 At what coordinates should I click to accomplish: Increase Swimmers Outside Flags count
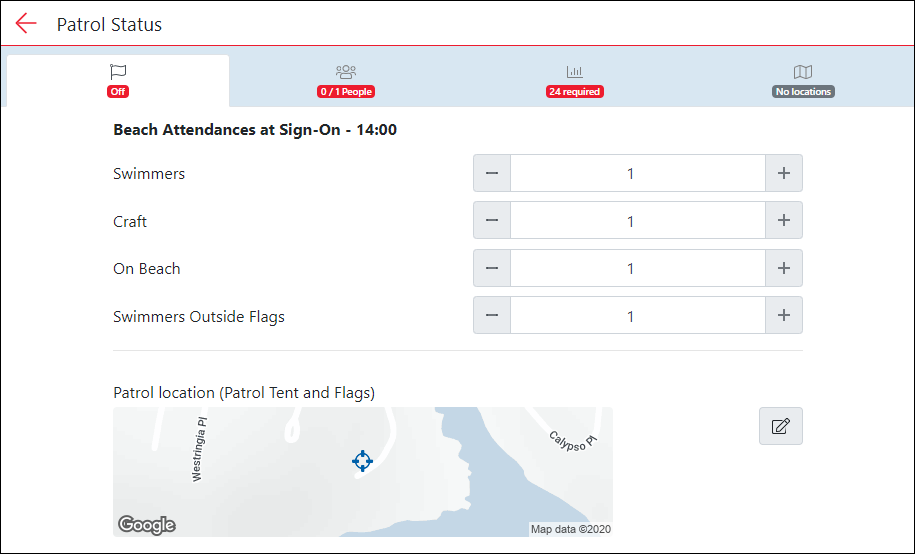pos(783,316)
